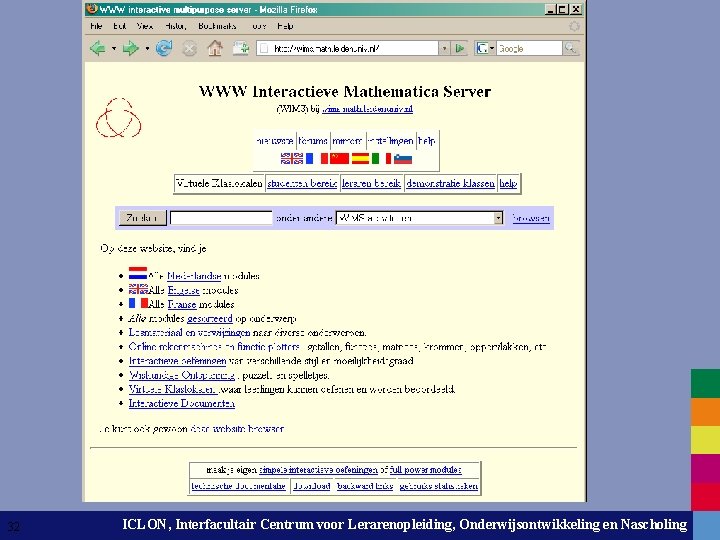Open the technische documentatie link
This screenshot has height=540, width=720.
238,485
